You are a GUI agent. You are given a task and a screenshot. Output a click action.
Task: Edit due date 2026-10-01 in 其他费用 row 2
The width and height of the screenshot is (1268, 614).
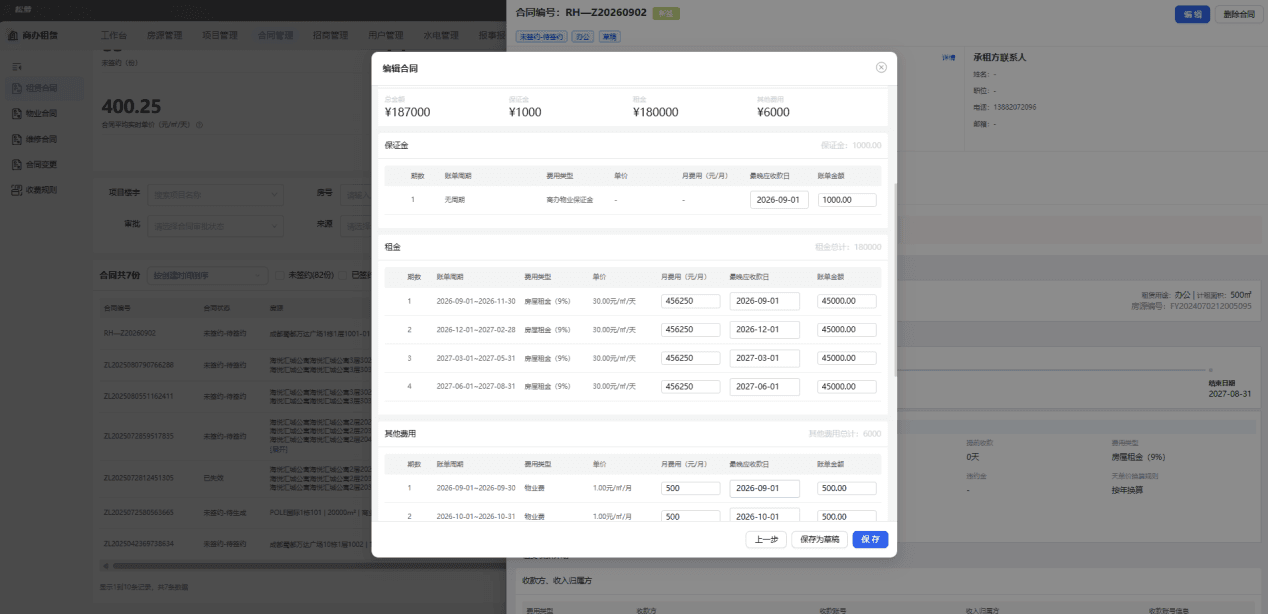coord(765,516)
